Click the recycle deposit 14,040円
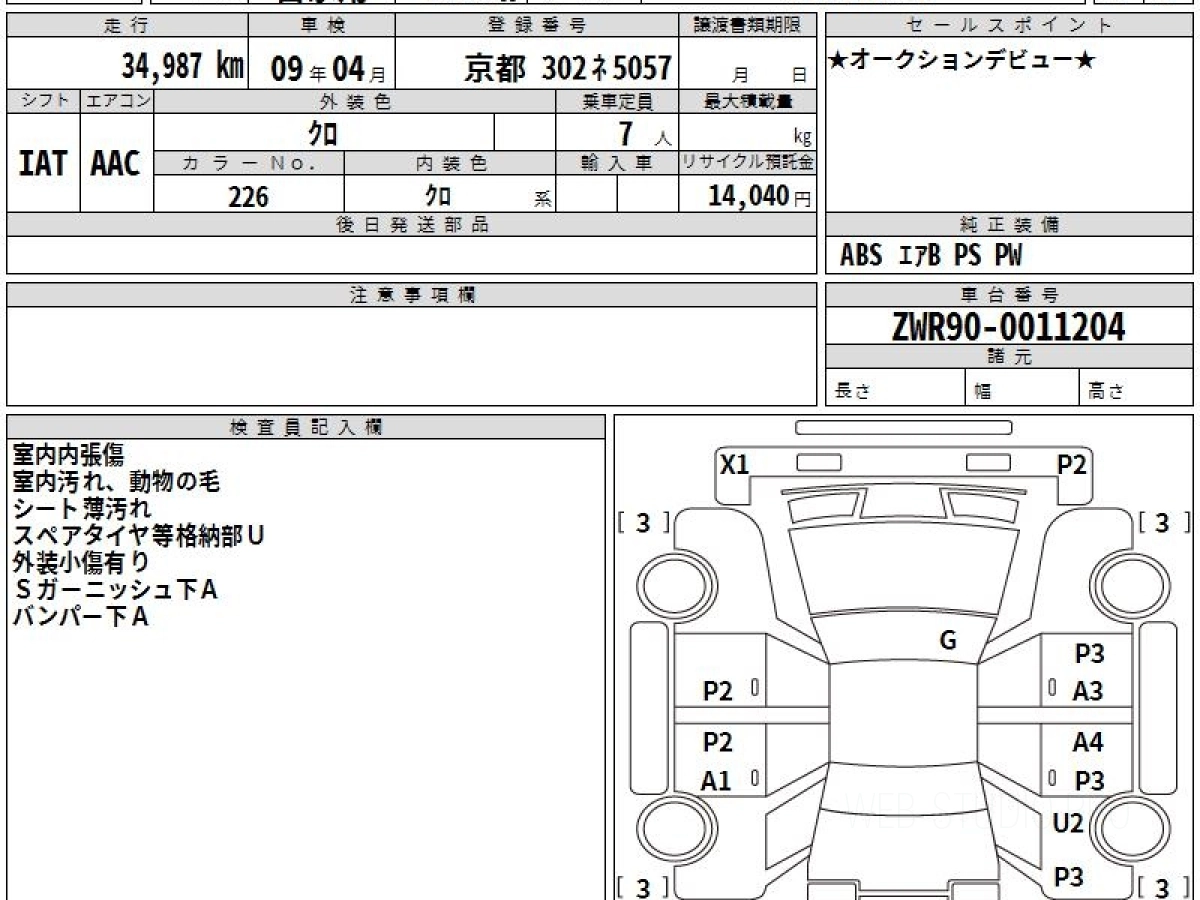The height and width of the screenshot is (900, 1200). tap(759, 196)
